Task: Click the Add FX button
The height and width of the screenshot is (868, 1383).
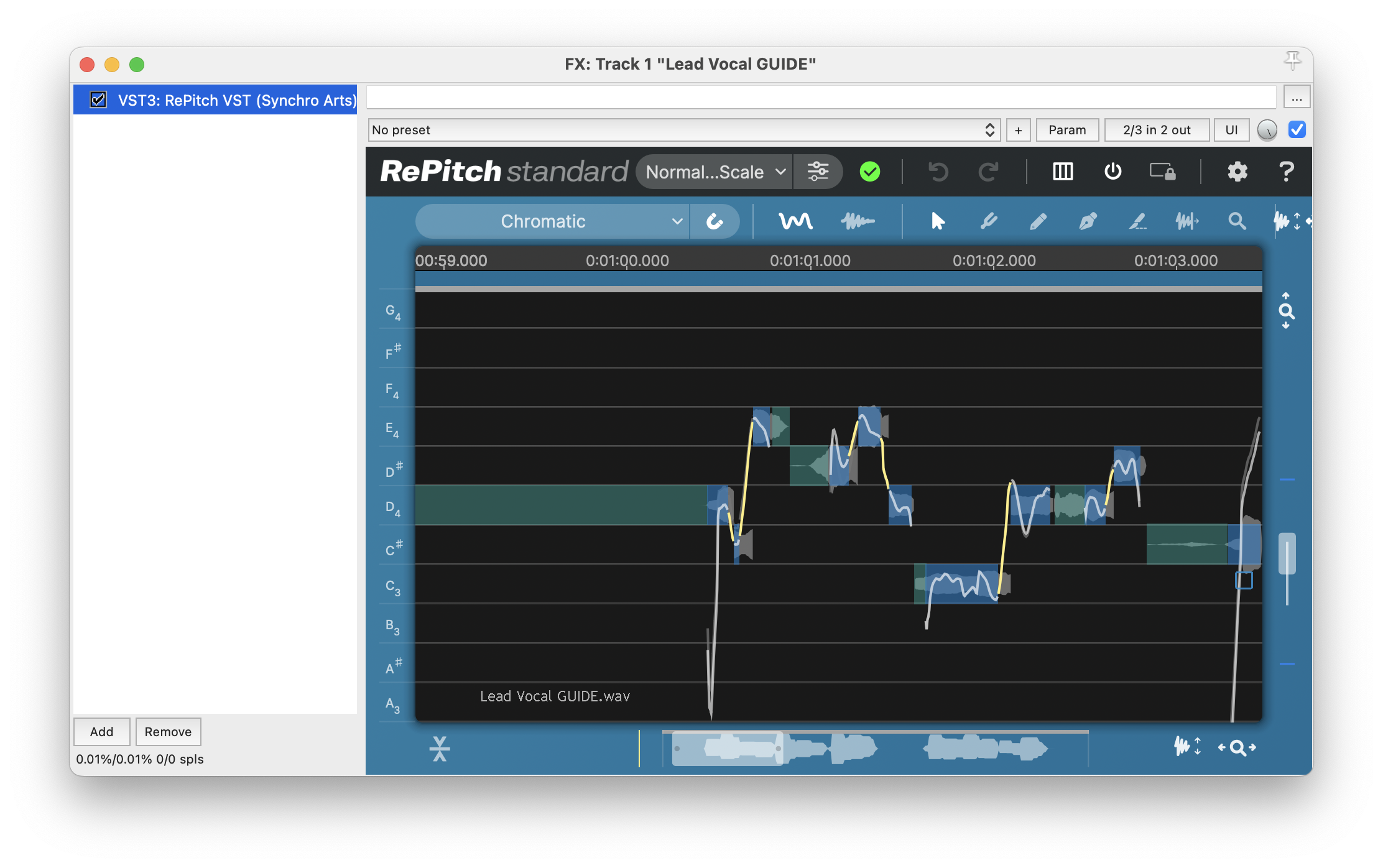Action: (x=101, y=732)
